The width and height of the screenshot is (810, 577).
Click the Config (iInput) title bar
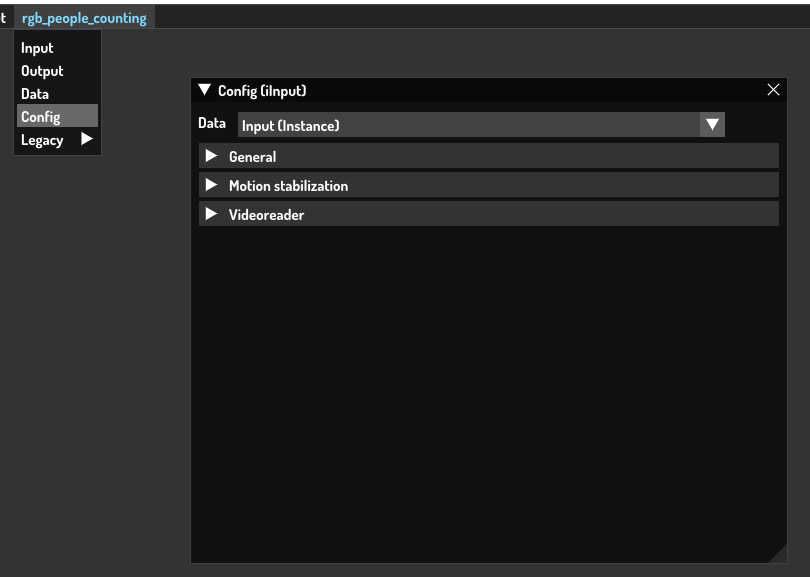[480, 91]
